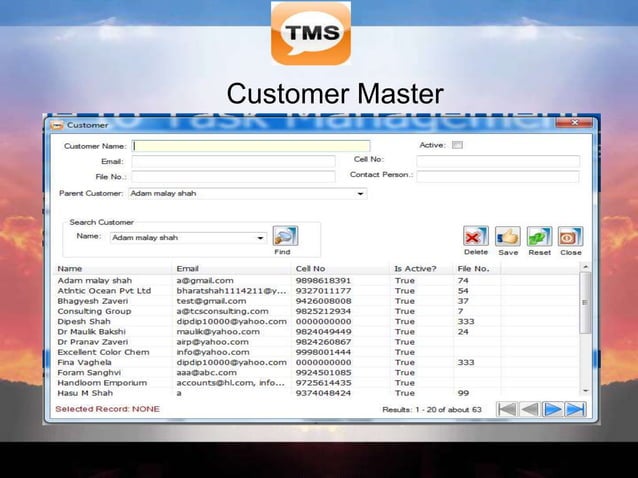Open the Parent Customer dropdown
Image resolution: width=638 pixels, height=478 pixels.
tap(360, 194)
